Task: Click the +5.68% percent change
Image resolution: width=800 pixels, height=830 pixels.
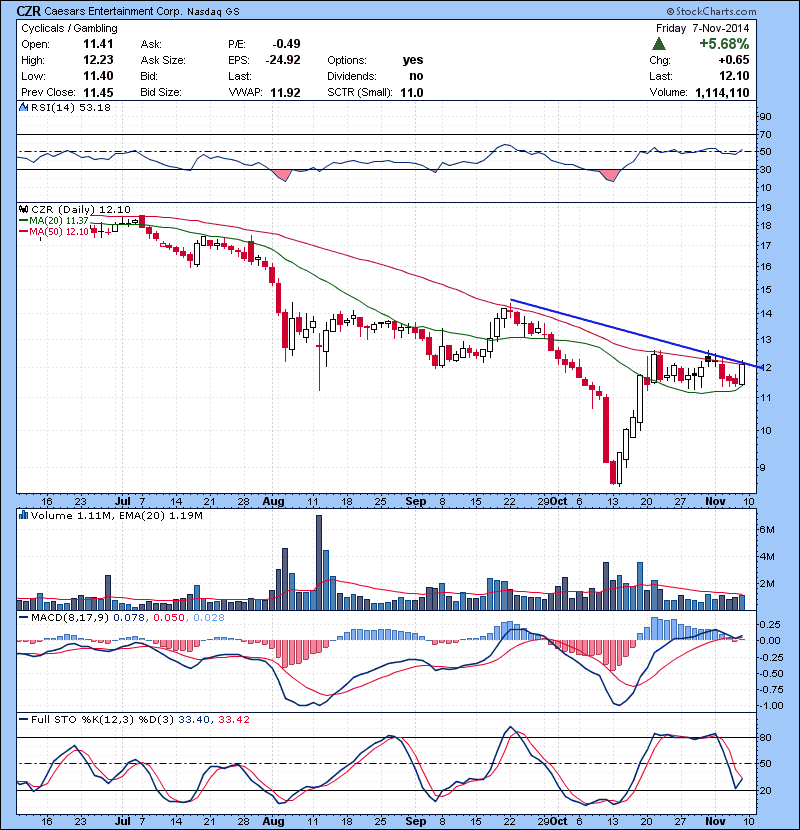Action: [x=724, y=43]
